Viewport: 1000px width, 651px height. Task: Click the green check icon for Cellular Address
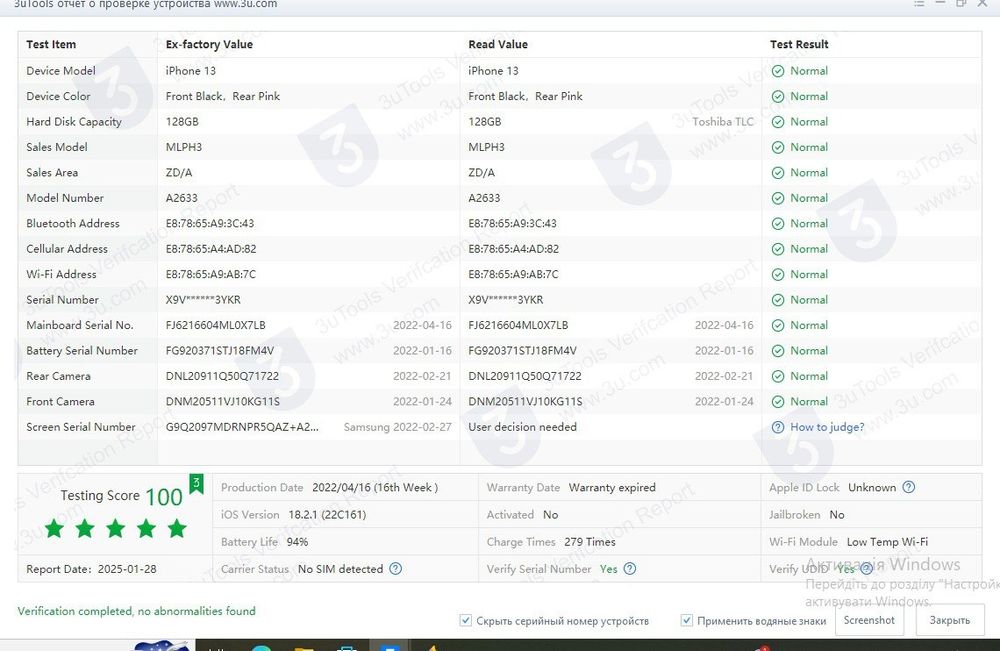777,249
